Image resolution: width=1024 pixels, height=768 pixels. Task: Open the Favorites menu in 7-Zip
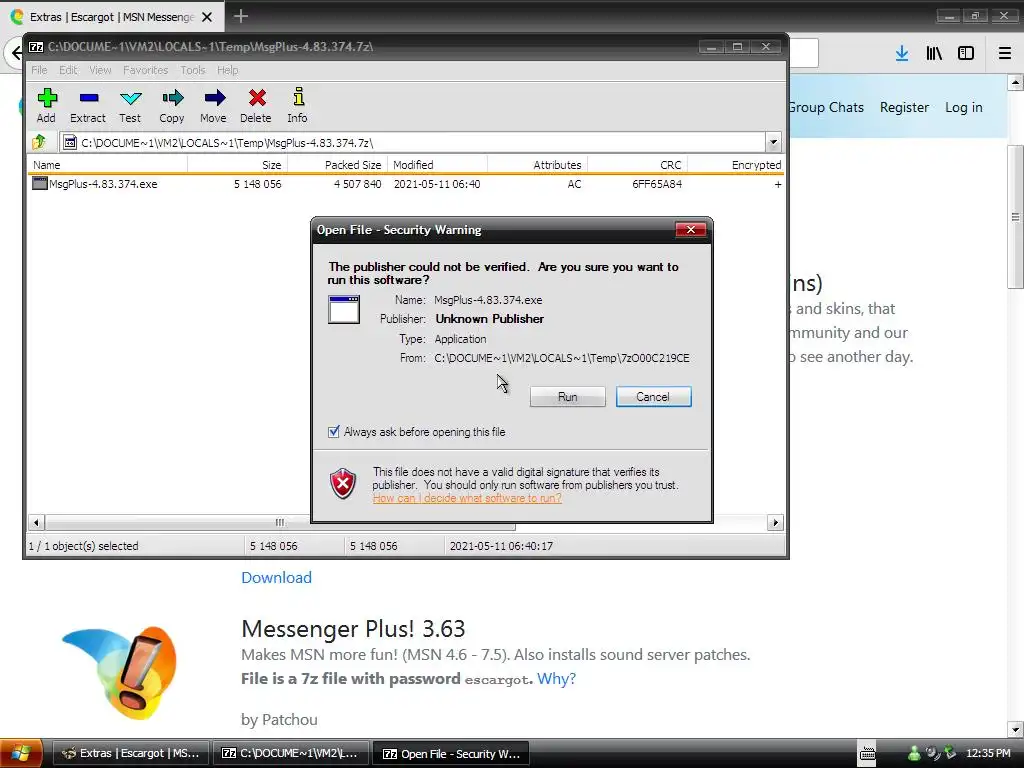pos(145,70)
